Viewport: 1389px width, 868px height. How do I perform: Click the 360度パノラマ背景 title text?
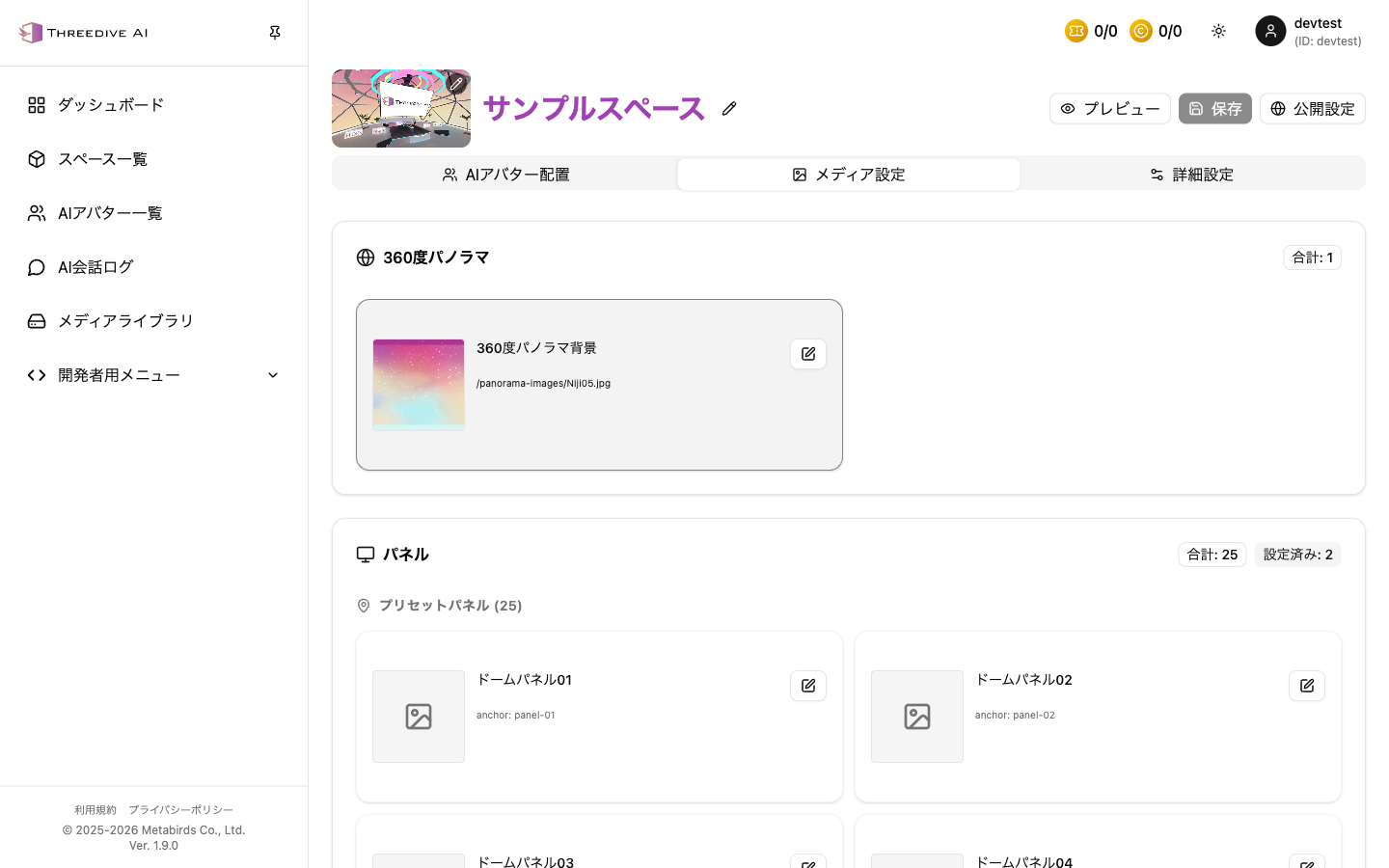click(536, 348)
